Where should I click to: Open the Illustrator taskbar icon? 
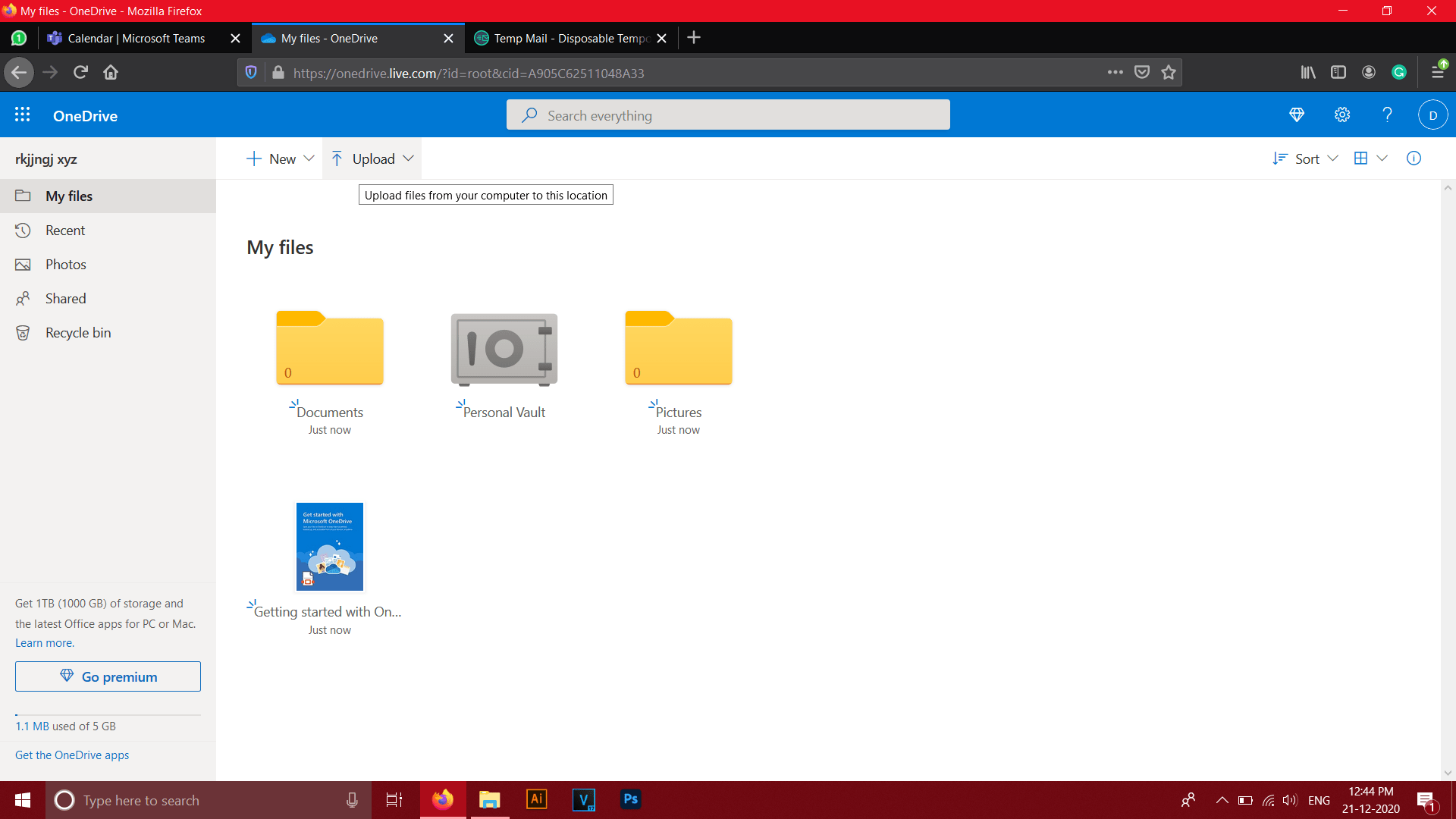(x=536, y=799)
